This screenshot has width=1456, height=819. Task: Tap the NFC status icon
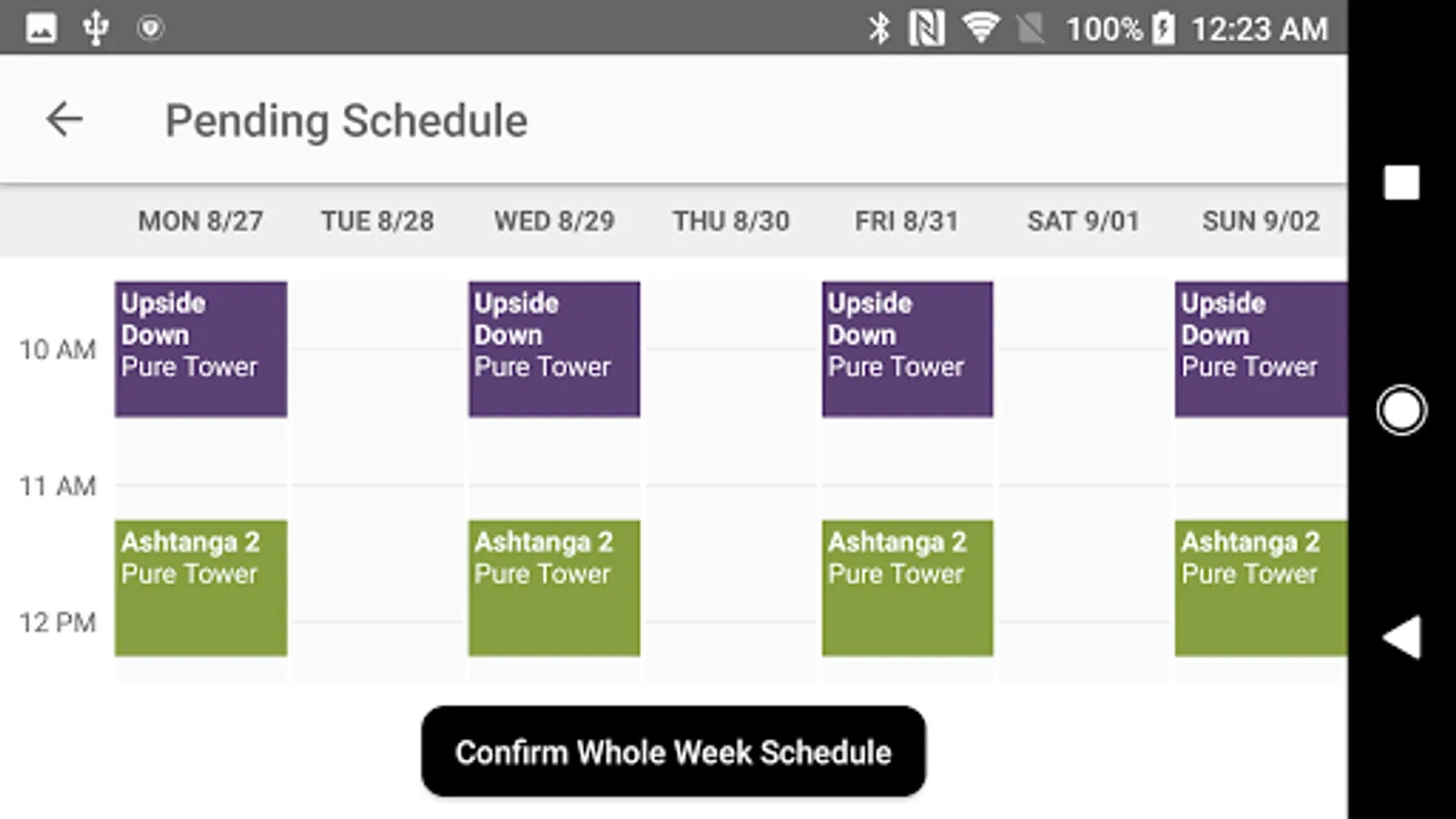pyautogui.click(x=926, y=28)
